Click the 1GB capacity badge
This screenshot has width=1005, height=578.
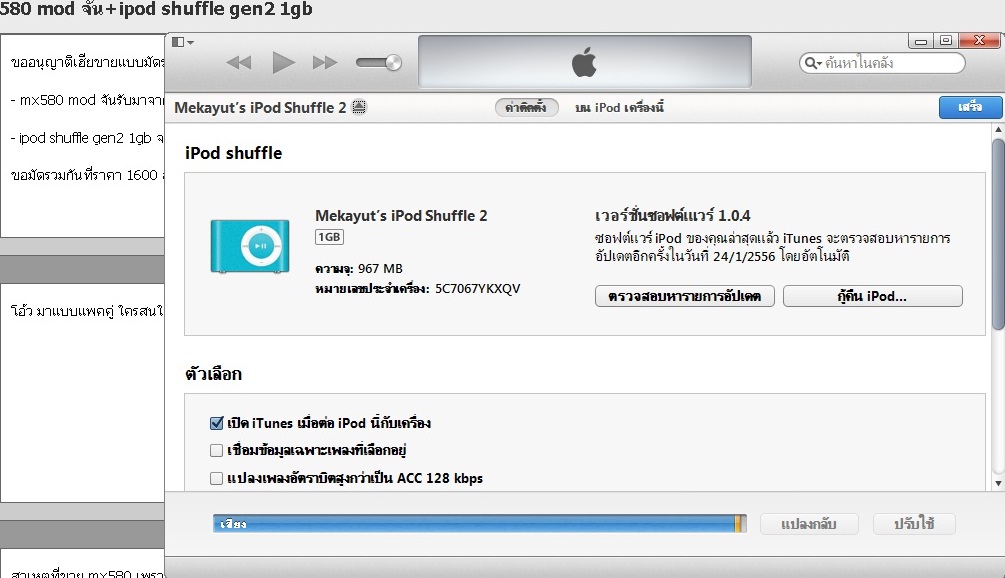coord(329,237)
